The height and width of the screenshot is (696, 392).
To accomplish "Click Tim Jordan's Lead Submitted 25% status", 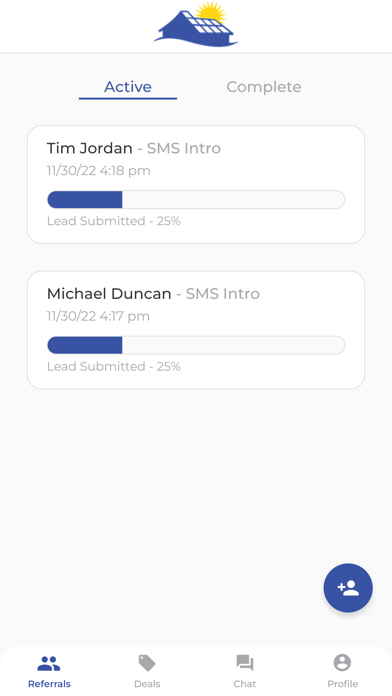I will (x=114, y=221).
